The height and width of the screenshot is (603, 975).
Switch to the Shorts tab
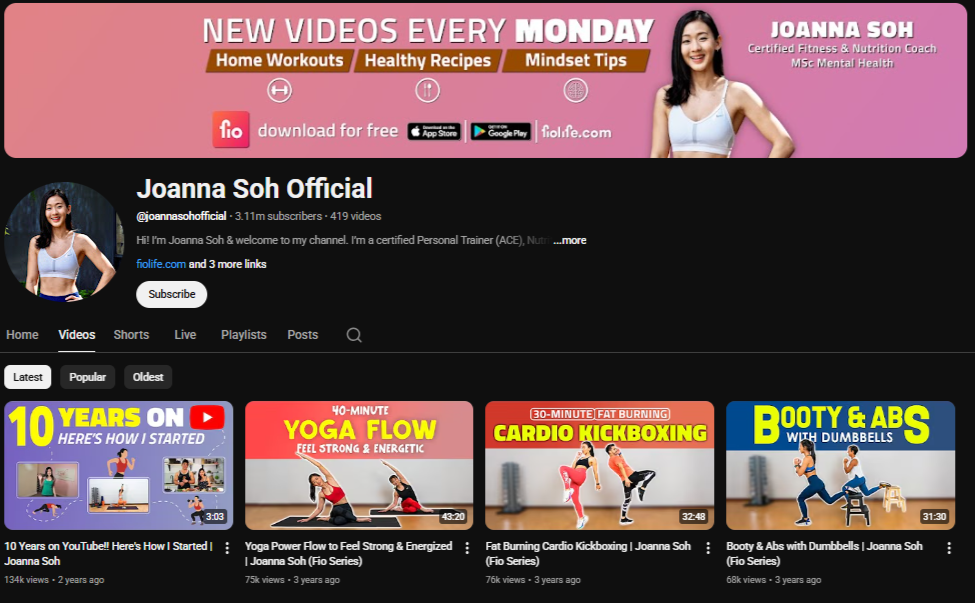tap(131, 335)
